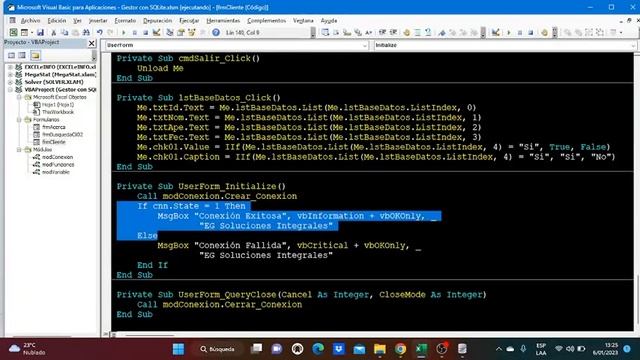Open the Object Browser toolbar icon
Viewport: 640px width, 360px height.
[191, 32]
